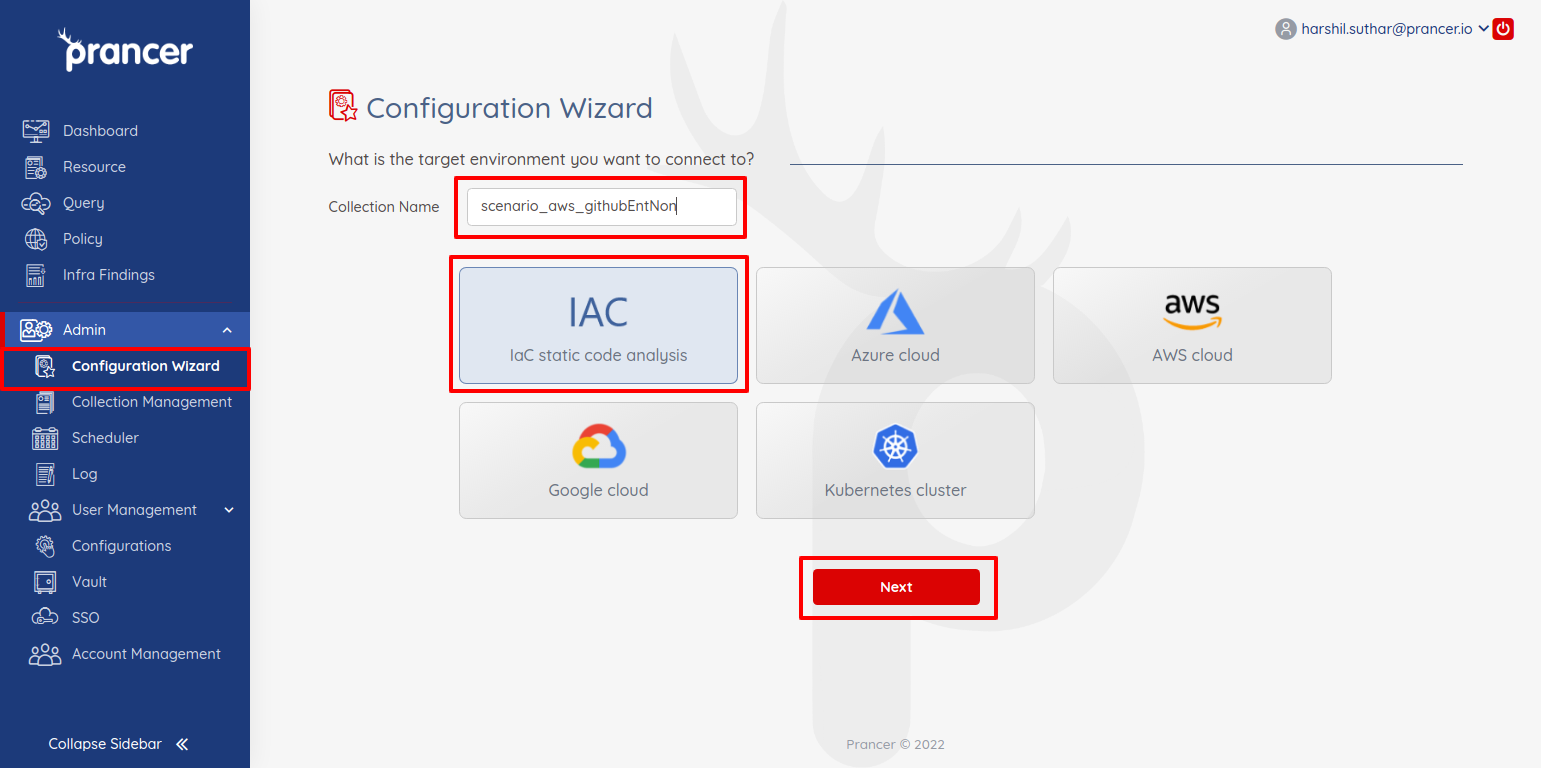Click the red power logout icon

click(1503, 29)
